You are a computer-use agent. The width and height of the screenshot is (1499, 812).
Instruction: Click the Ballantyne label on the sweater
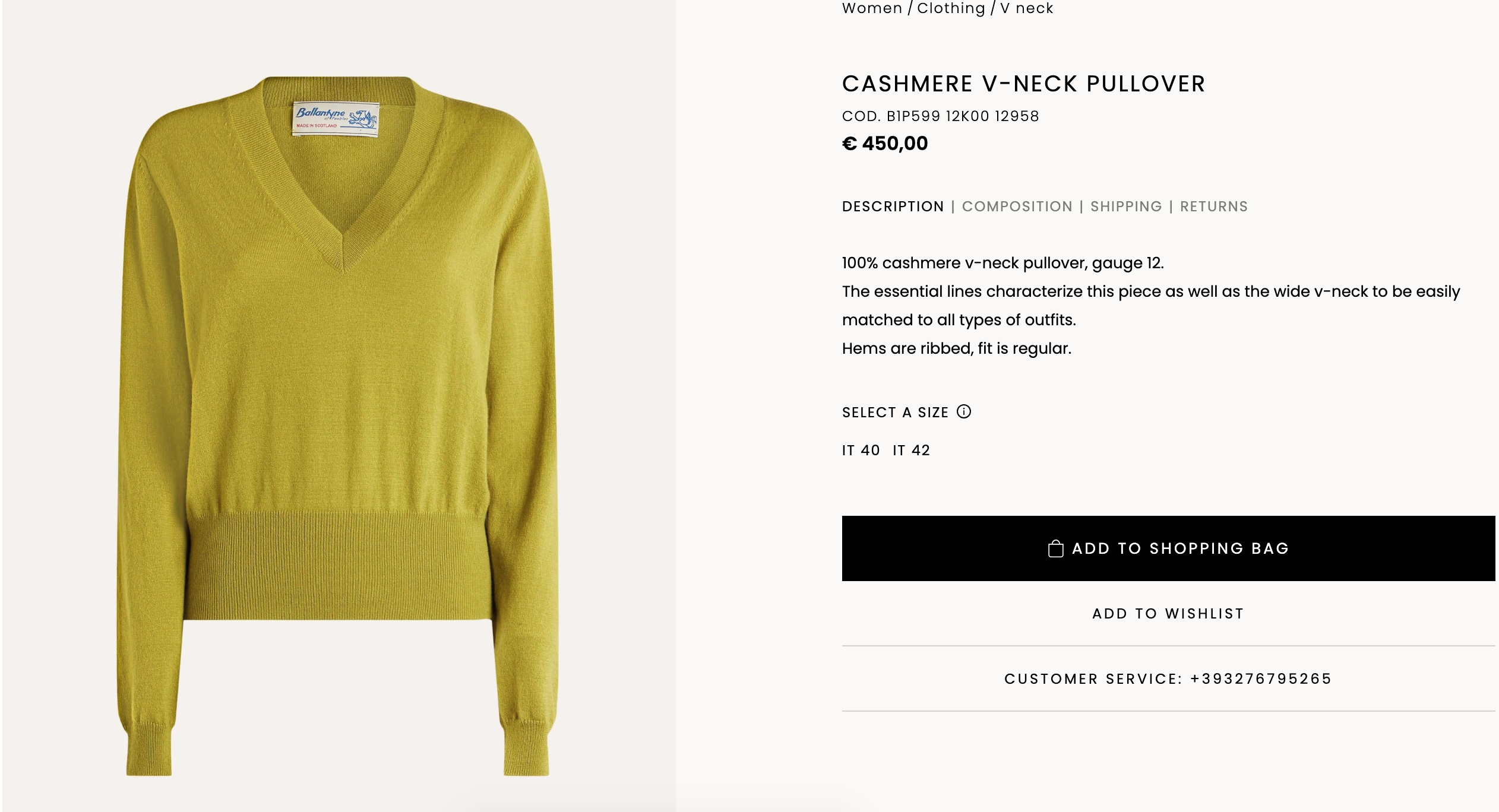click(336, 118)
